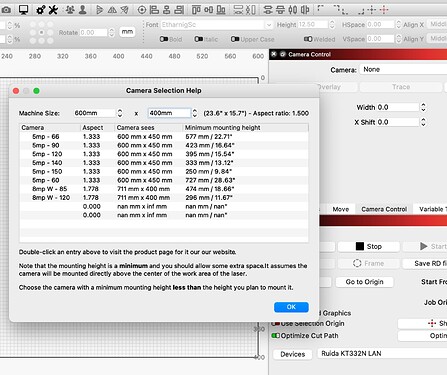Switch to the Move tab
Image resolution: width=447 pixels, height=375 pixels.
[x=341, y=209]
